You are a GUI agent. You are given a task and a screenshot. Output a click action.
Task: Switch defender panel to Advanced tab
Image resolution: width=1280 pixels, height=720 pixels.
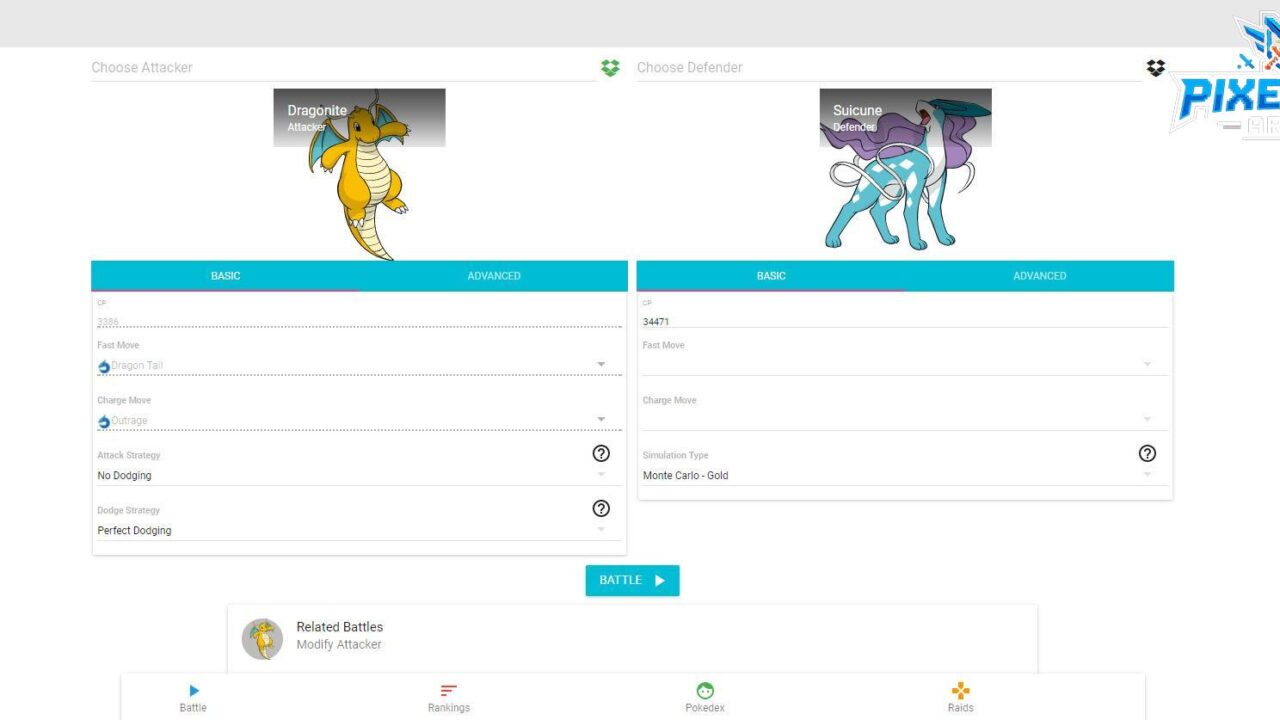[x=1040, y=276]
